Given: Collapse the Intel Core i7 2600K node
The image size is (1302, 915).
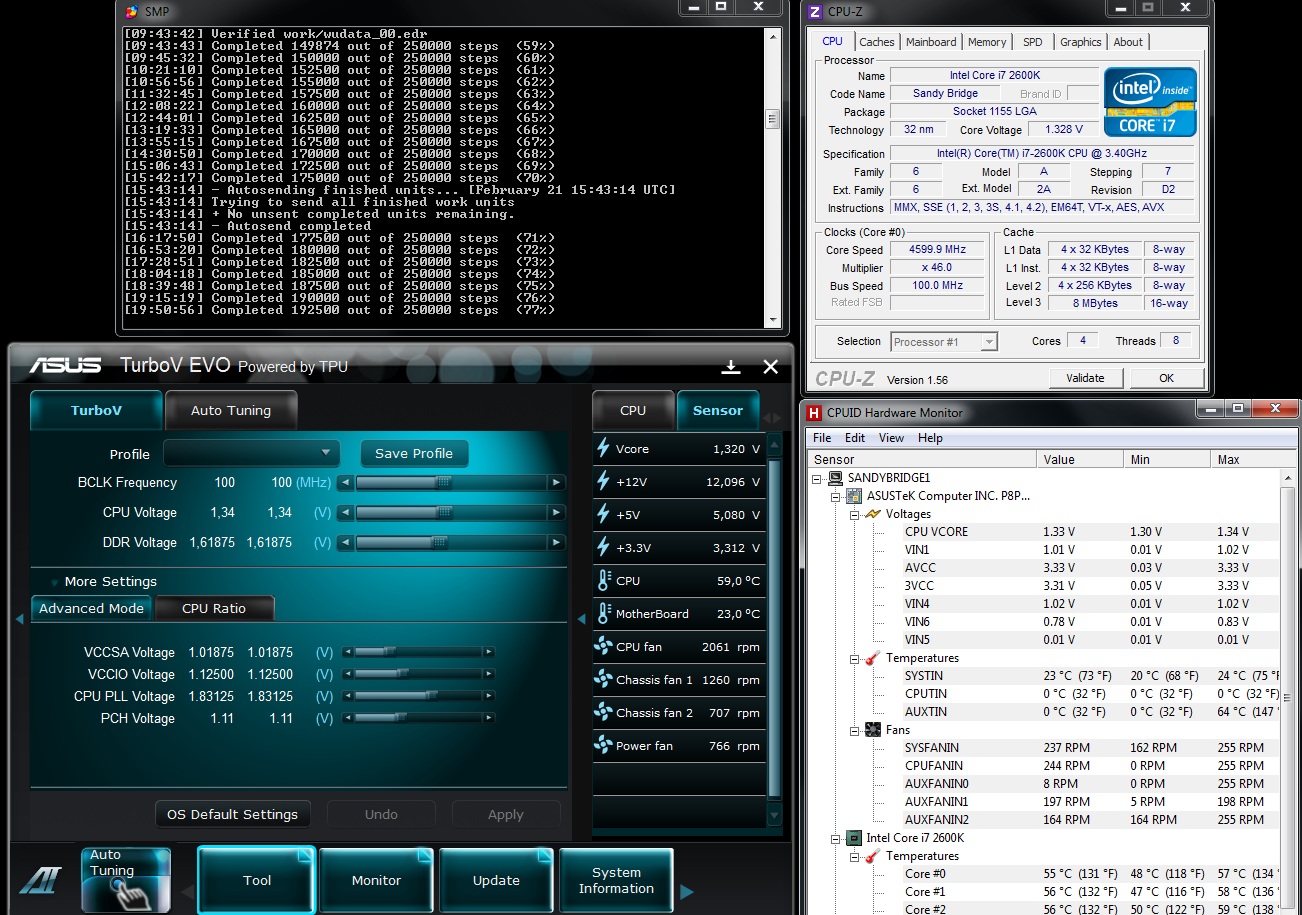Looking at the screenshot, I should click(837, 838).
